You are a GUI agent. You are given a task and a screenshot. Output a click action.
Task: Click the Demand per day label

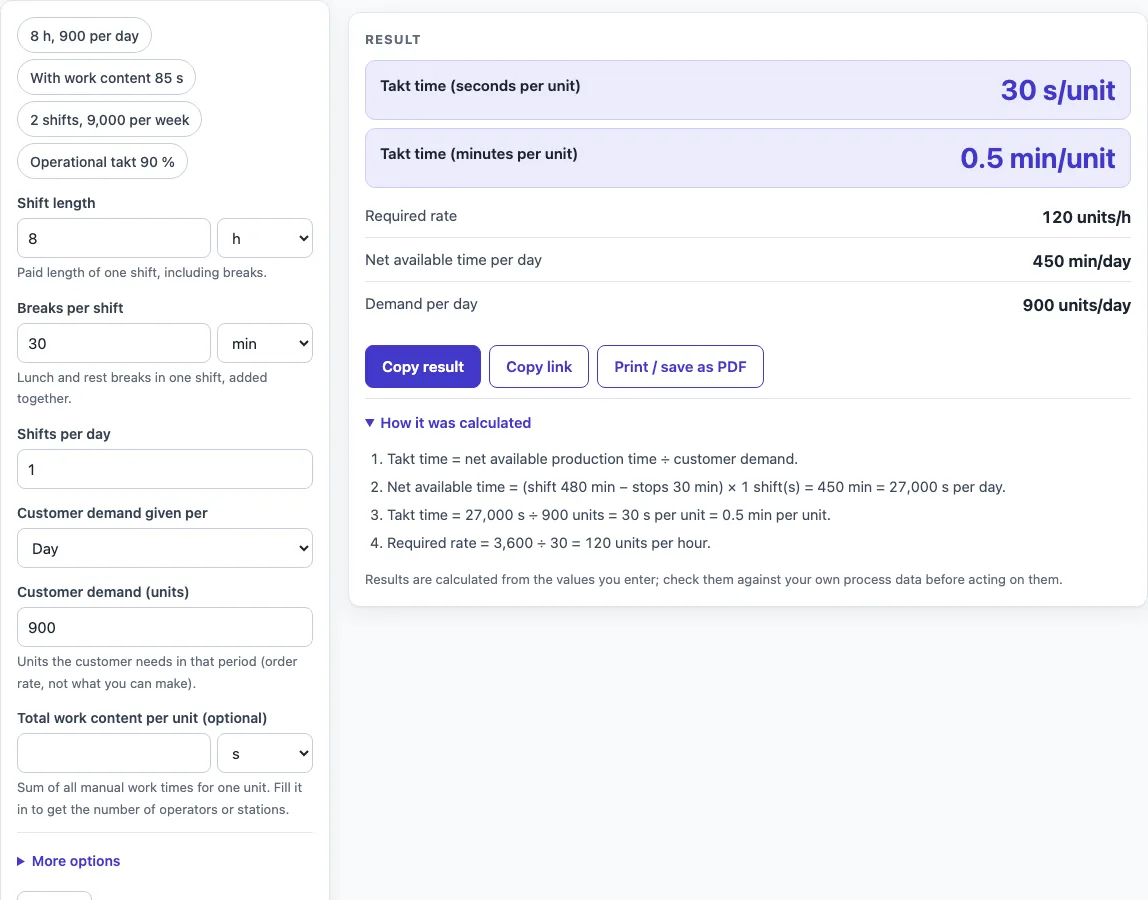(x=421, y=304)
